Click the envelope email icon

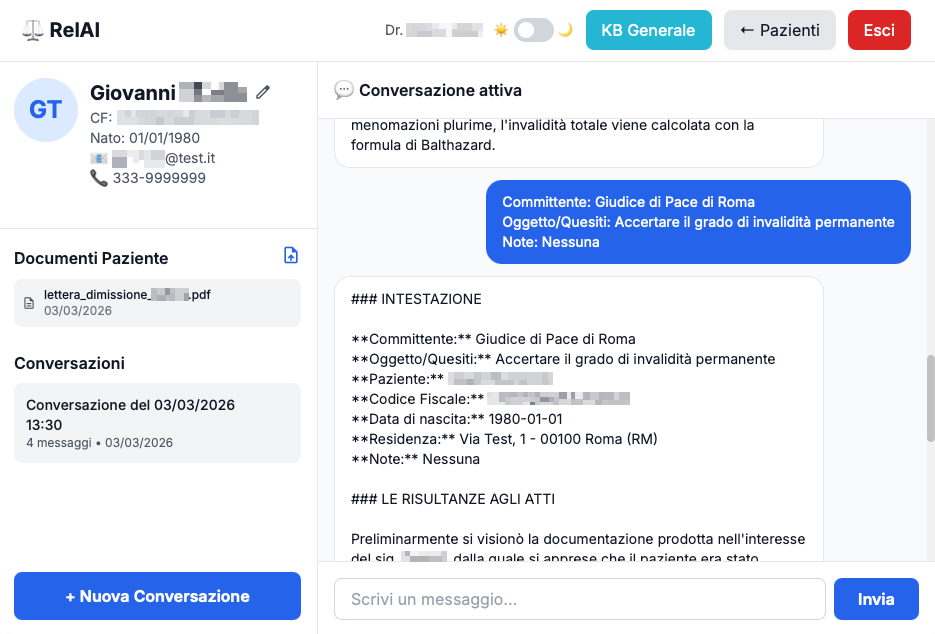98,158
